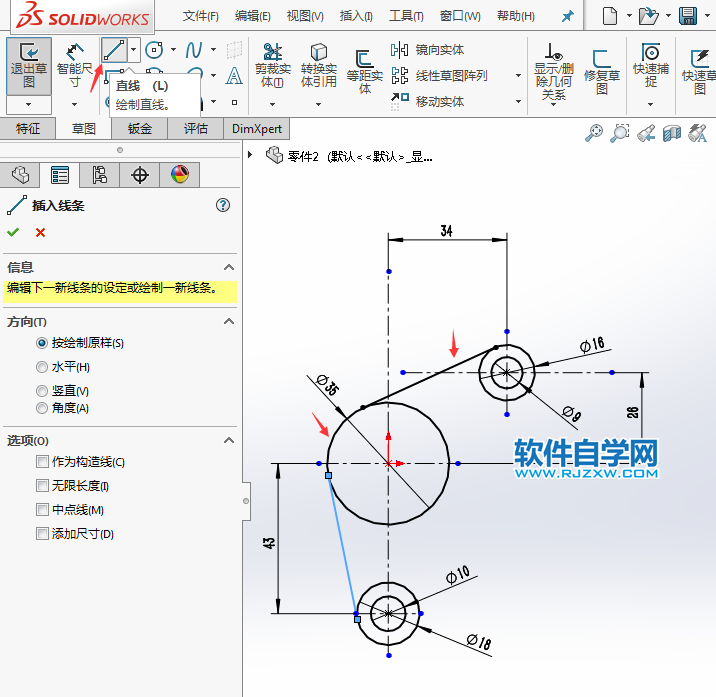Click Move Entities (移动实体)
Screen dimensions: 716x697
[427, 101]
